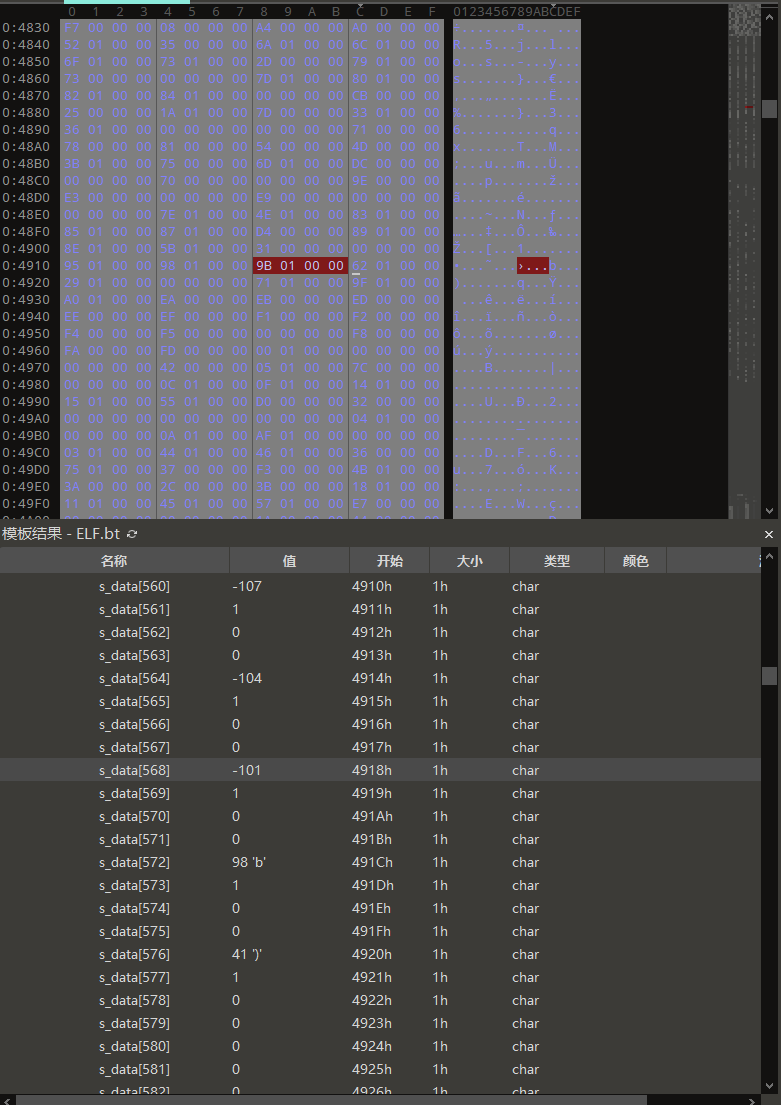Select the s_data[560] row
The height and width of the screenshot is (1105, 781).
pyautogui.click(x=134, y=586)
